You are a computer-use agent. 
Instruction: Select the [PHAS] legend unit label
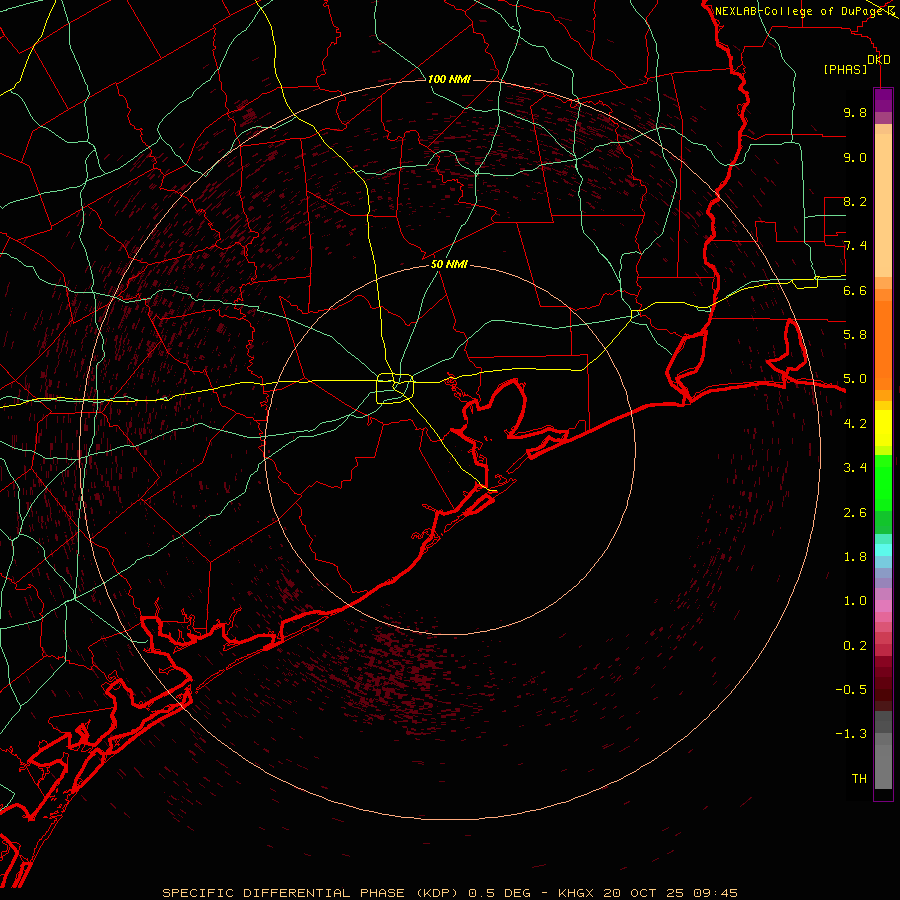coord(845,70)
